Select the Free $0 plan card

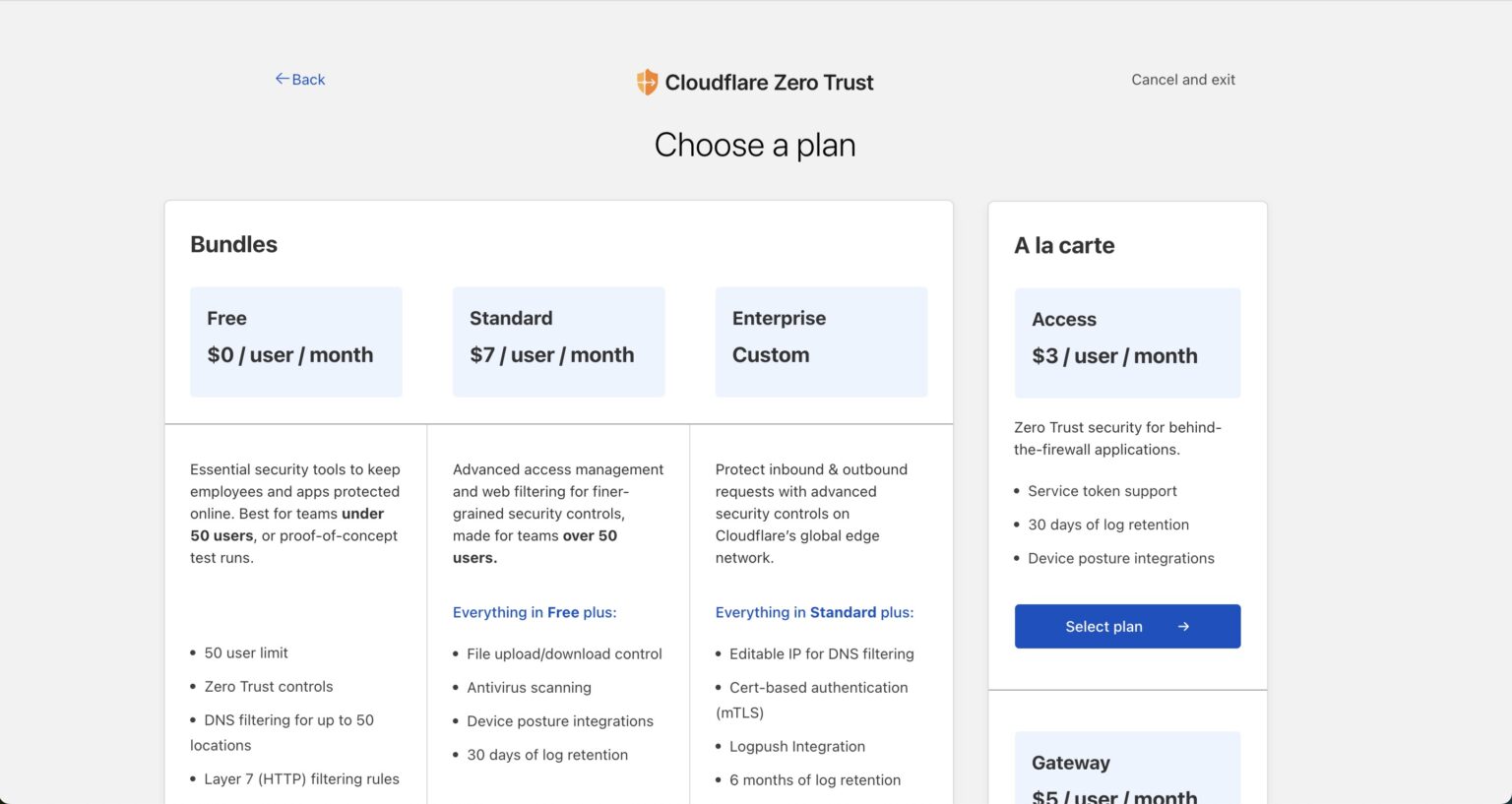pos(295,340)
